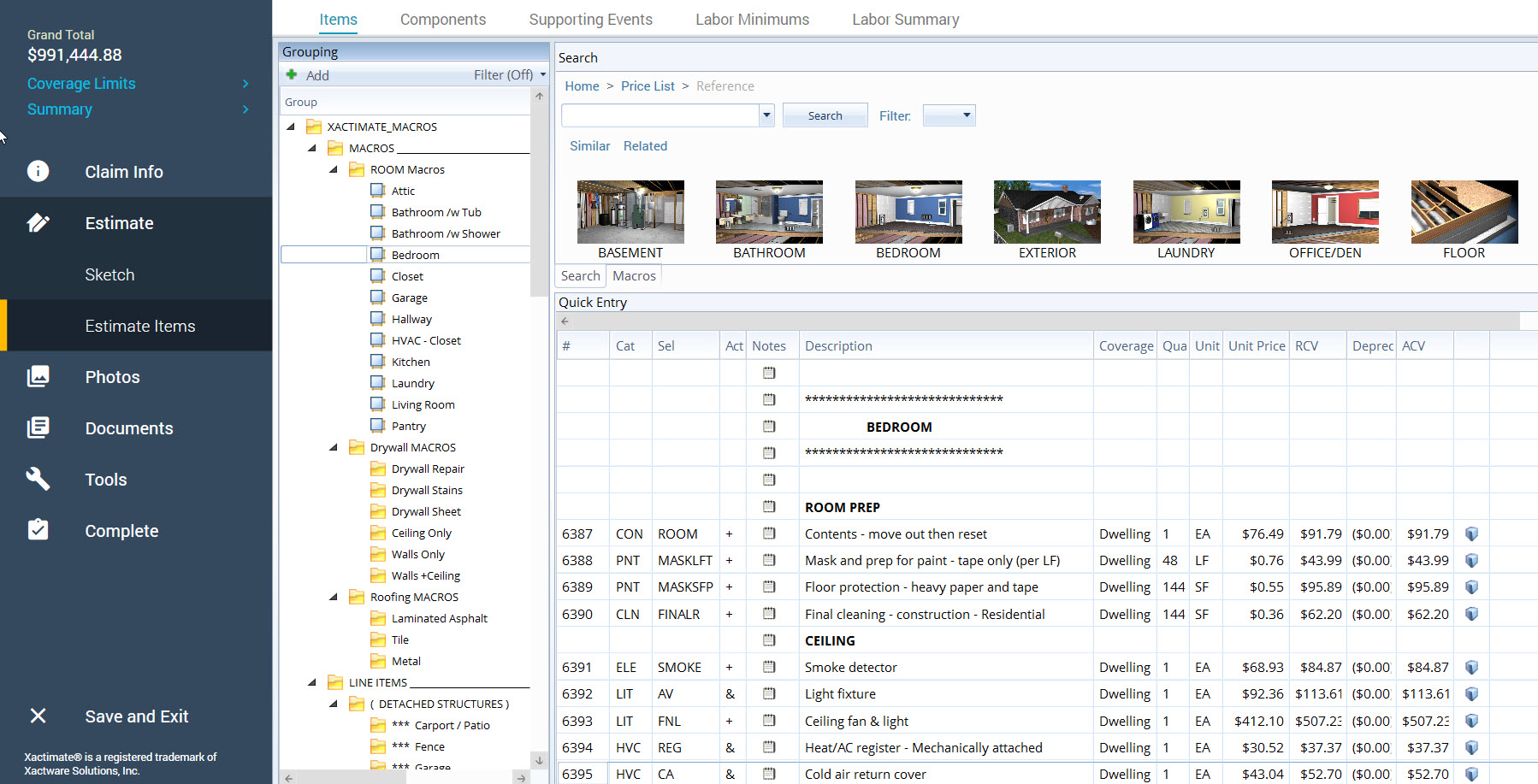The image size is (1538, 784).
Task: Click shield icon on Contents move out row
Action: click(1471, 533)
